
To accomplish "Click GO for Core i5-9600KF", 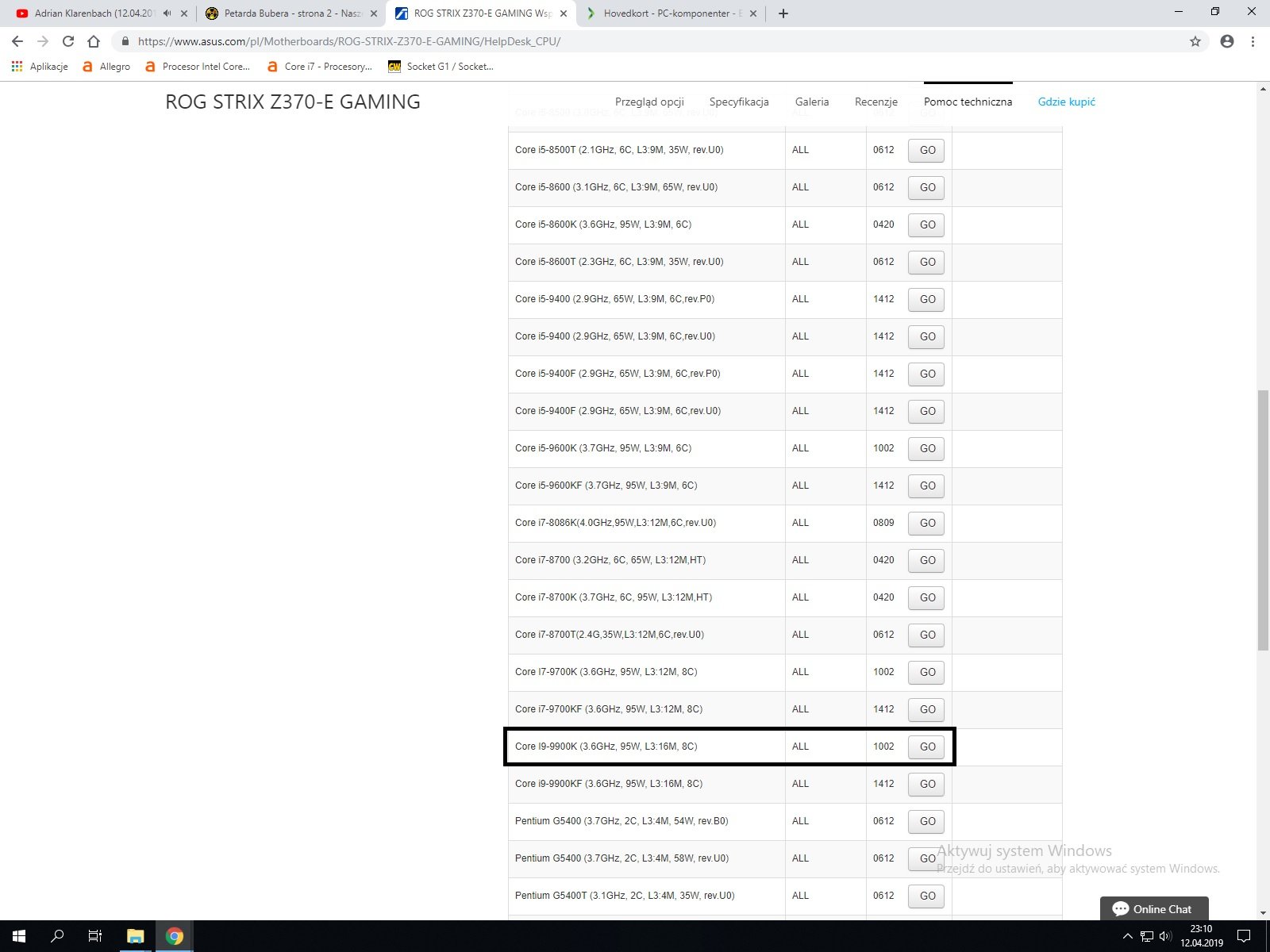I will point(926,486).
